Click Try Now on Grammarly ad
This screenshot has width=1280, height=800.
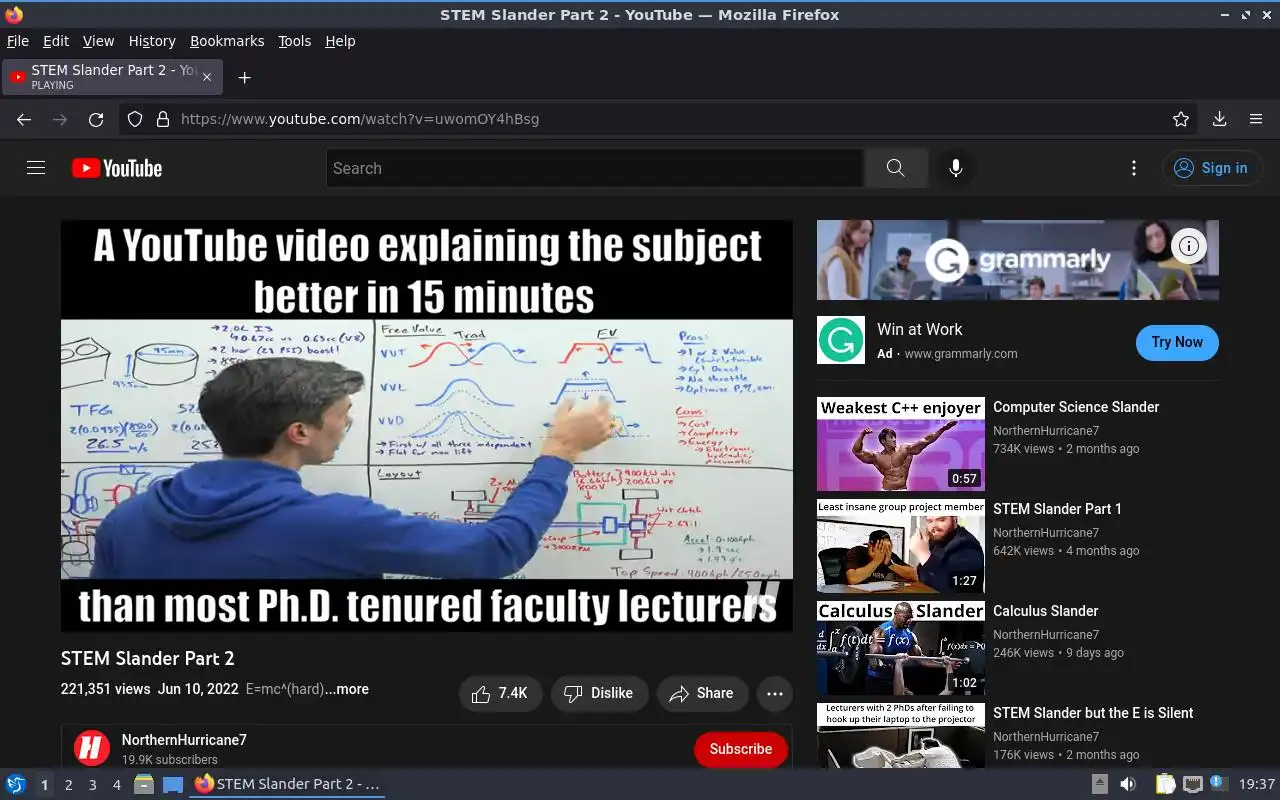pos(1177,342)
